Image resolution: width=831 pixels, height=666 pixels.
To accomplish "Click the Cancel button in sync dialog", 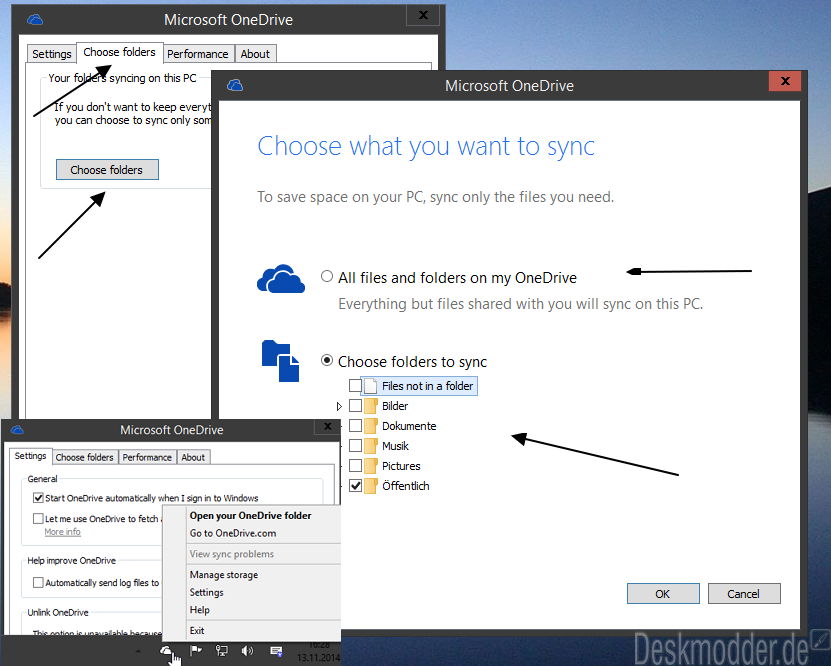I will [x=744, y=593].
